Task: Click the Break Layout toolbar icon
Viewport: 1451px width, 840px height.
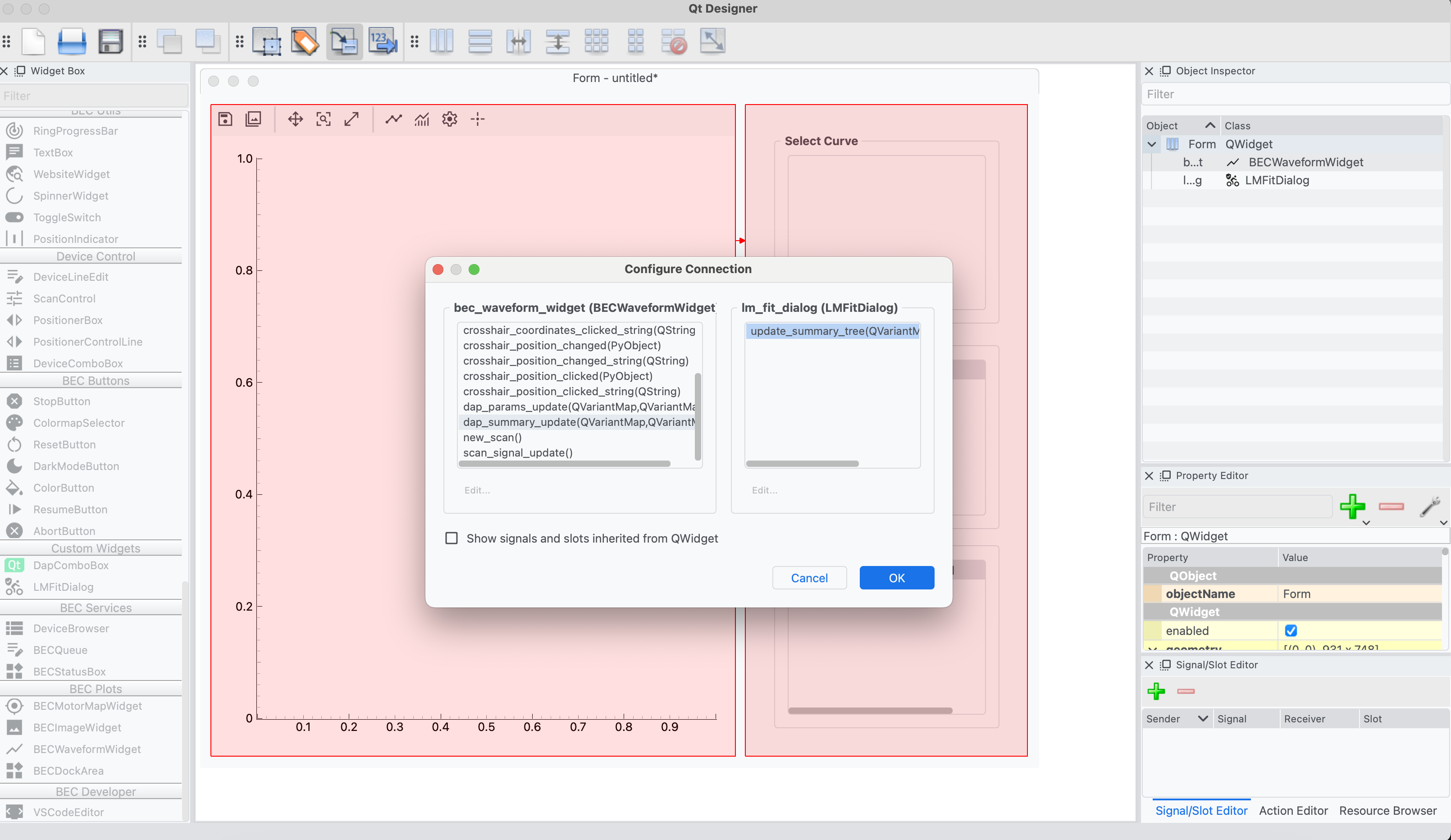Action: click(x=674, y=41)
